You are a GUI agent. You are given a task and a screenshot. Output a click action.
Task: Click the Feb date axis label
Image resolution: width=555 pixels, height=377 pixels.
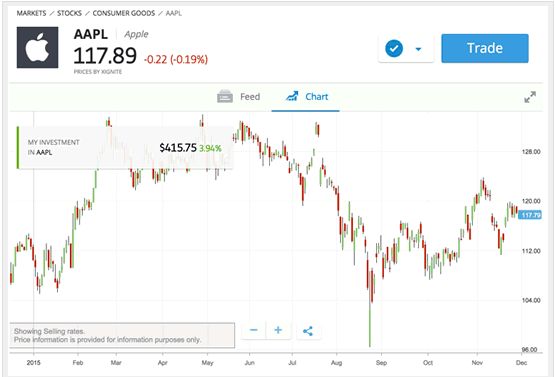point(78,363)
